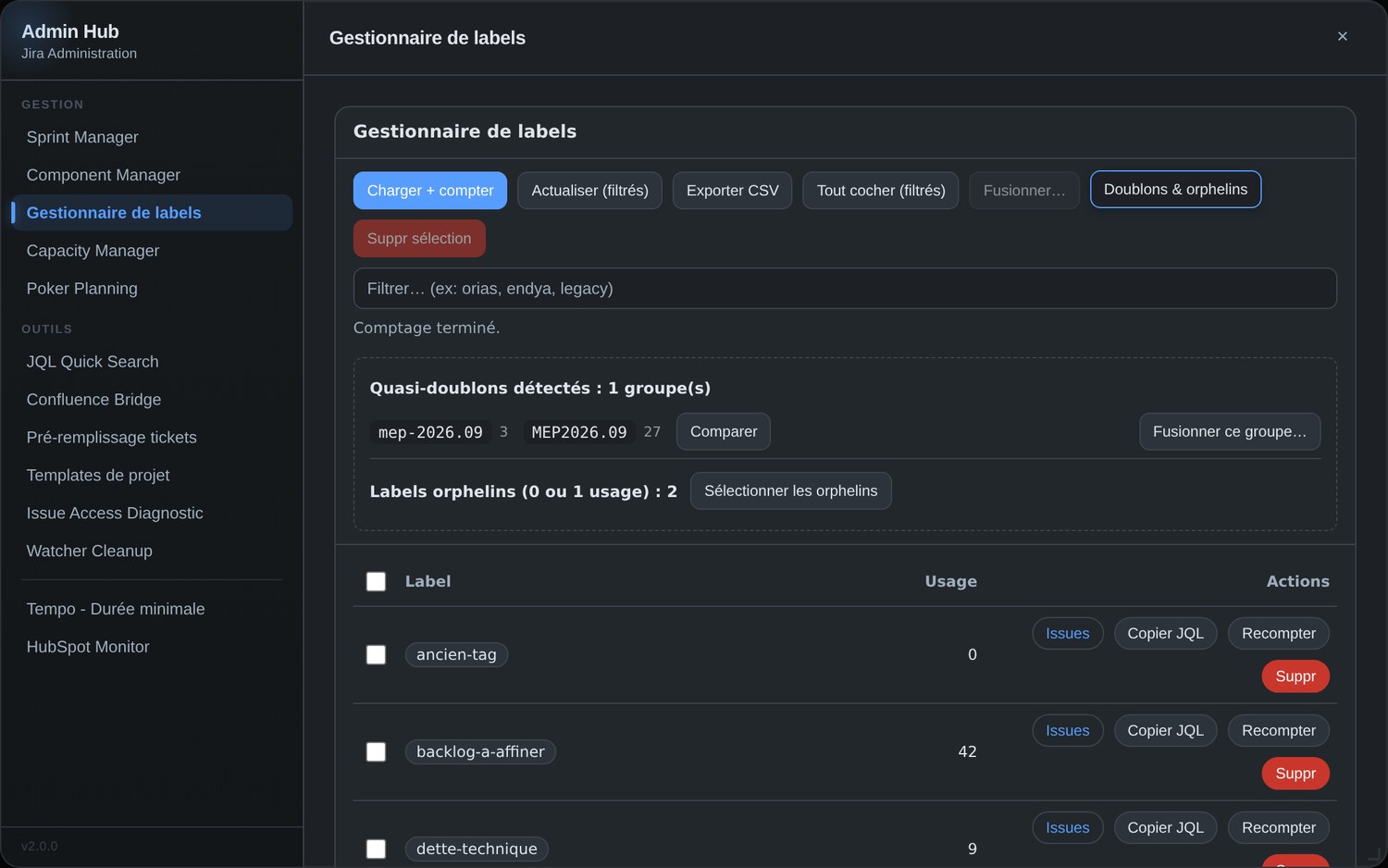Click Recompter for ancien-tag
1388x868 pixels.
click(1279, 634)
